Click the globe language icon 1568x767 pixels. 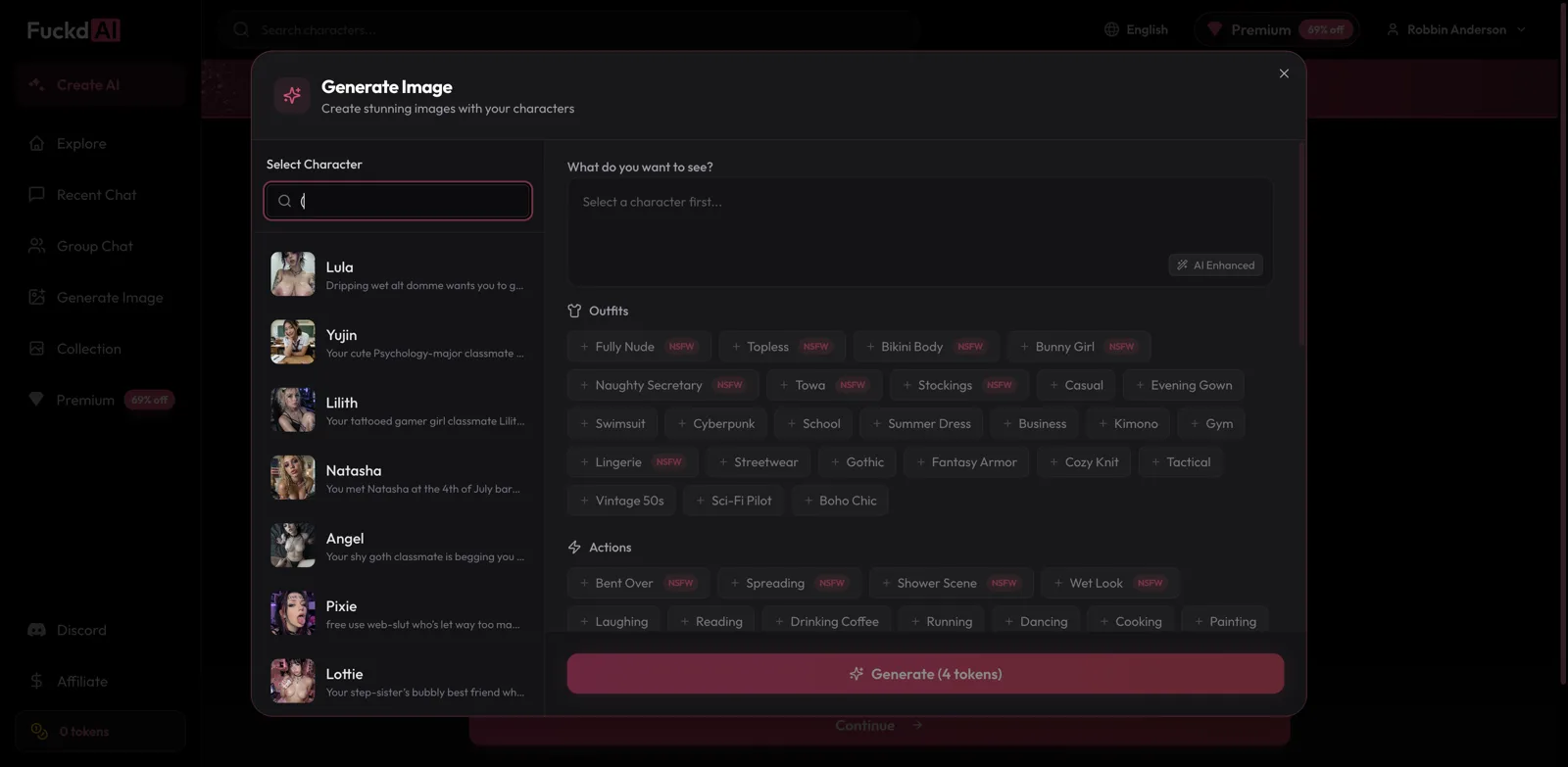[1111, 29]
